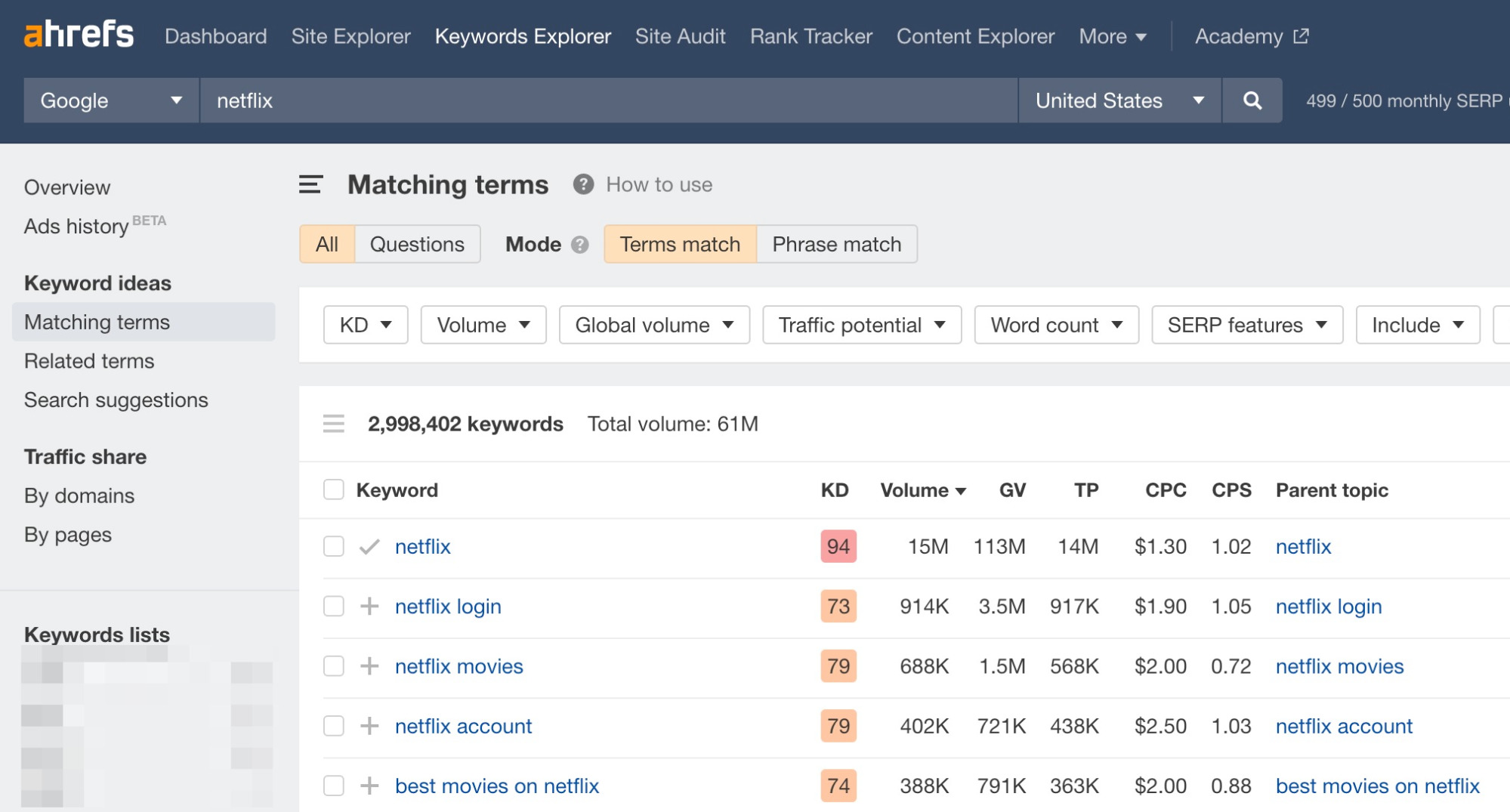Click the Mode help question mark icon

(x=579, y=245)
